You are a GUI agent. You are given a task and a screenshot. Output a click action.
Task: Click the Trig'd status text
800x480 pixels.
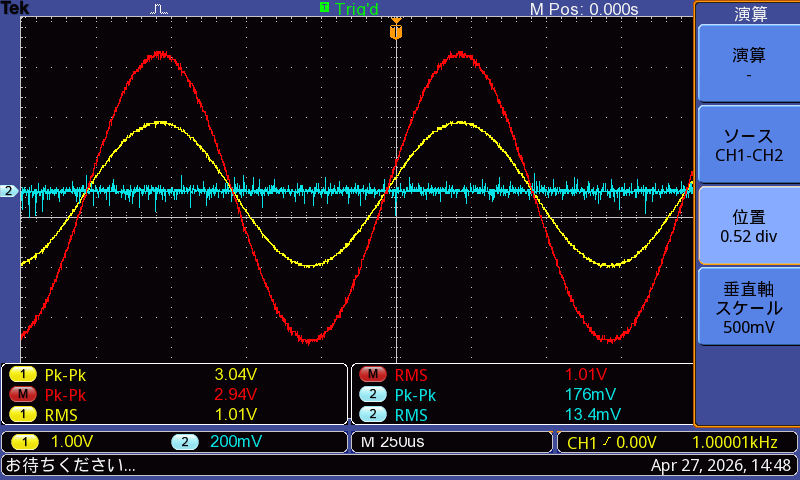pos(357,9)
